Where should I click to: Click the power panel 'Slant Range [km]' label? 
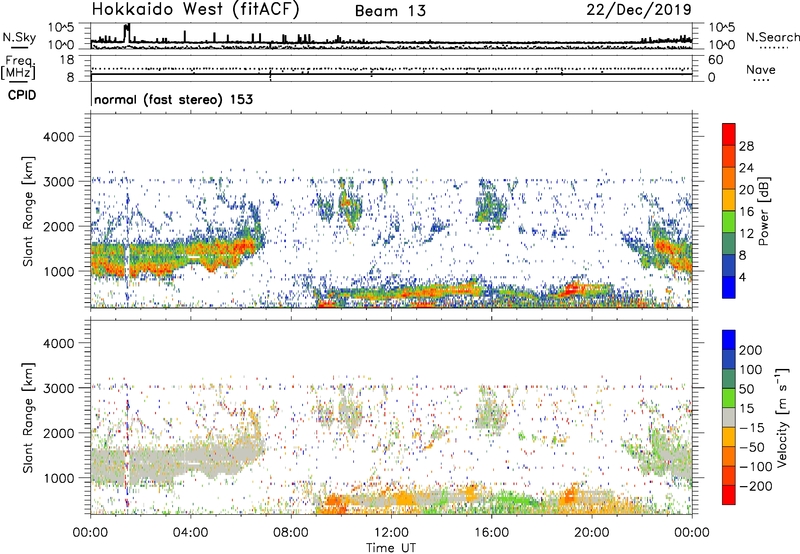tap(28, 211)
